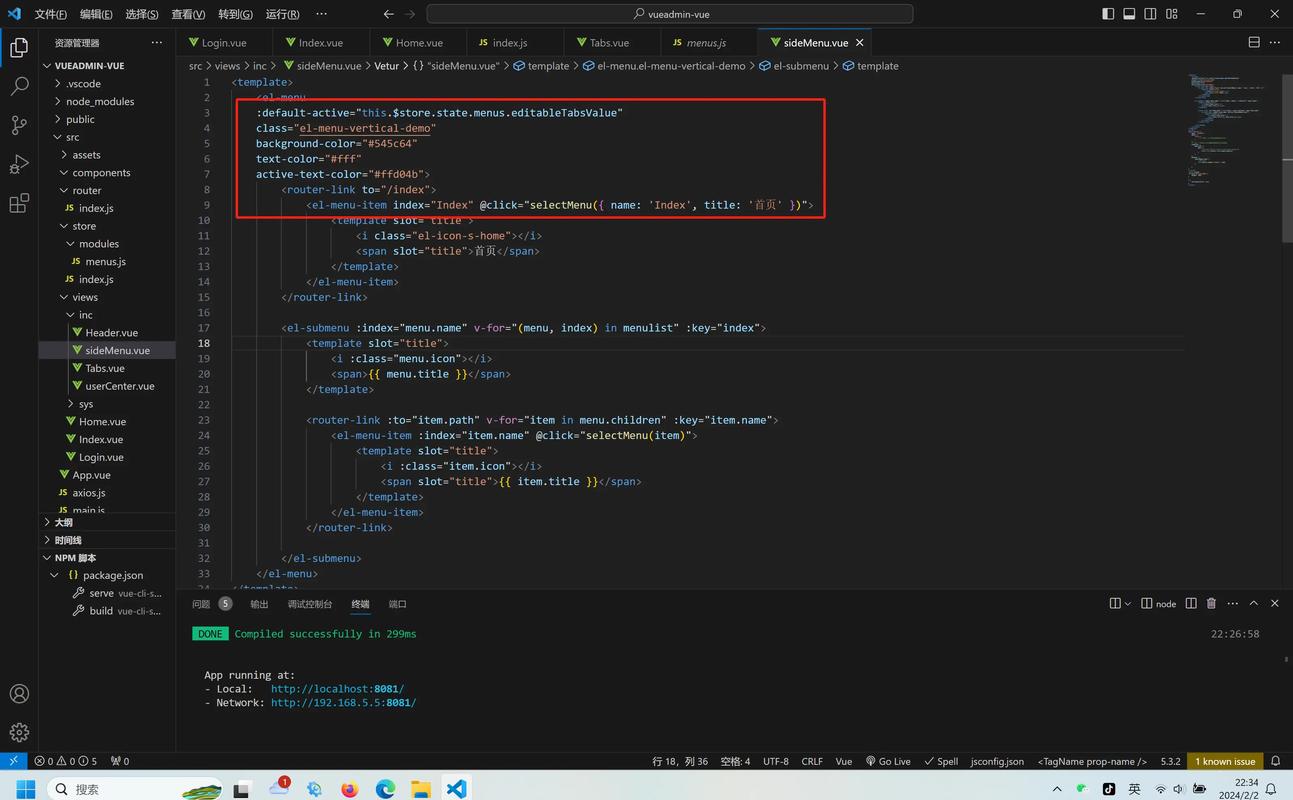The image size is (1293, 800).
Task: Open the Source Control view
Action: coord(19,125)
